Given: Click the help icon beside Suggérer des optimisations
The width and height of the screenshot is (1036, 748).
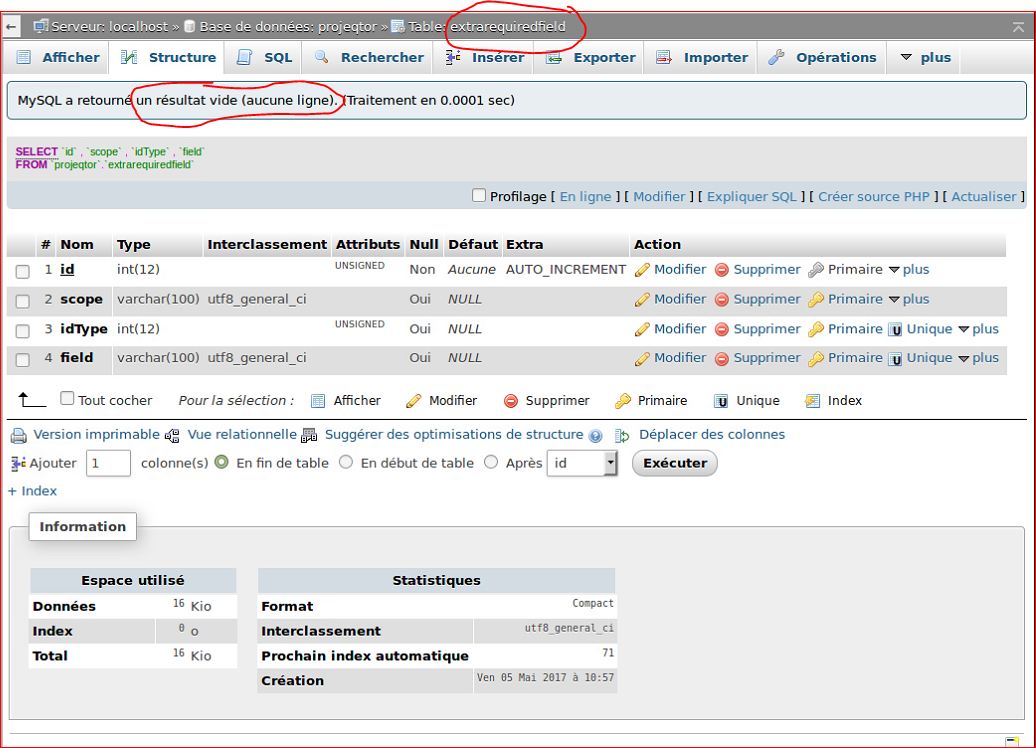Looking at the screenshot, I should 596,436.
